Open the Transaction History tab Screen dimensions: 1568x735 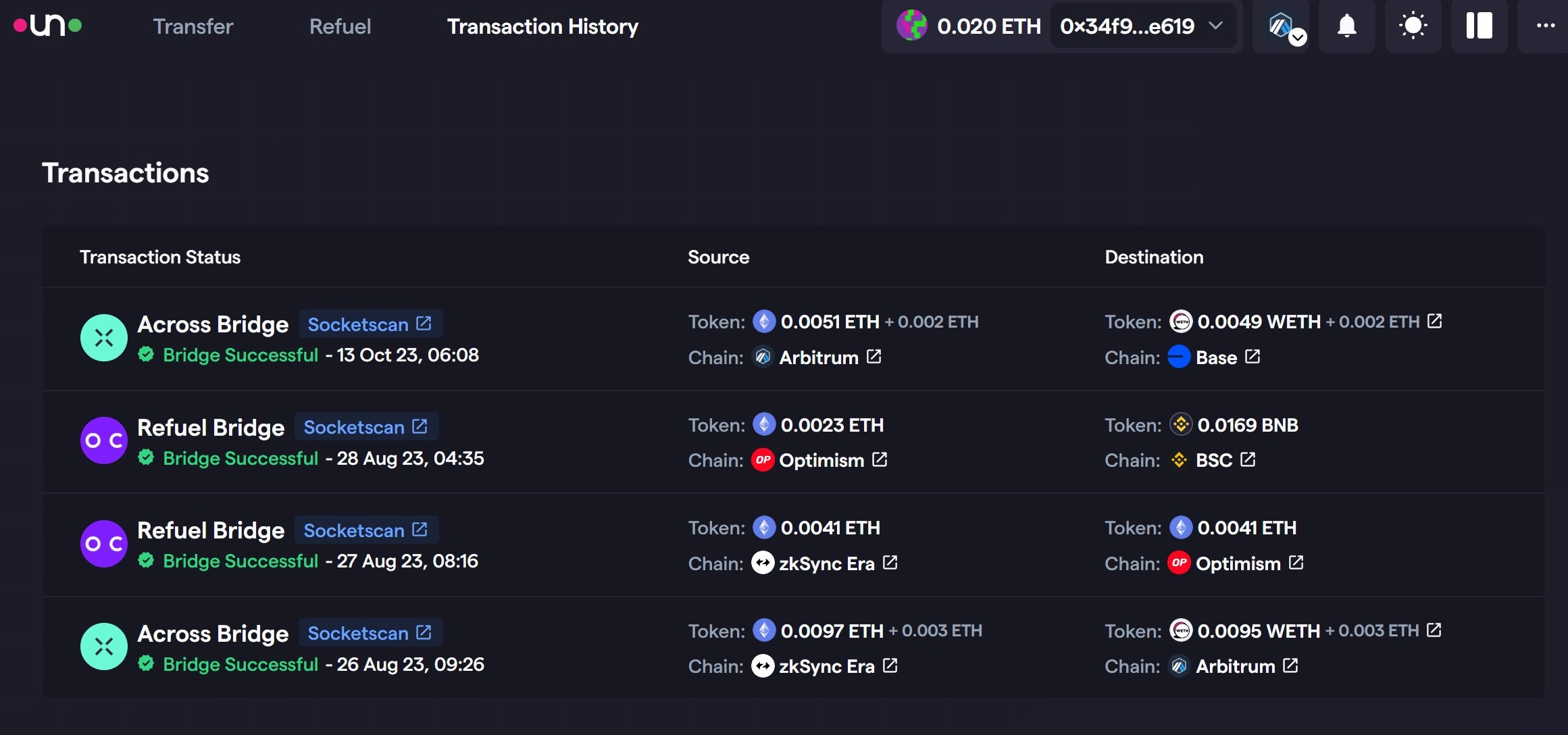542,26
